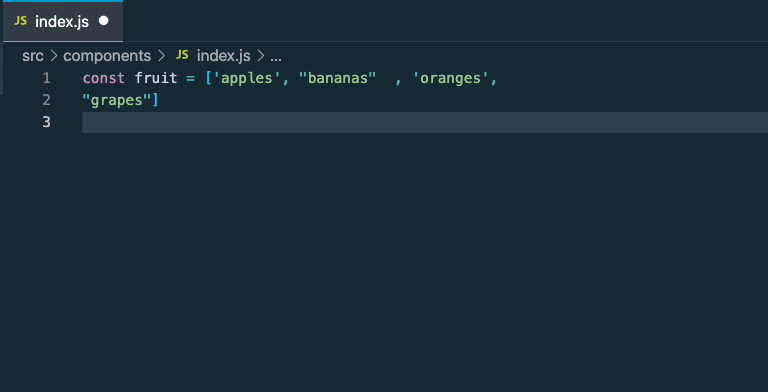Open the components breadcrumb folder
This screenshot has height=392, width=768.
[x=107, y=56]
